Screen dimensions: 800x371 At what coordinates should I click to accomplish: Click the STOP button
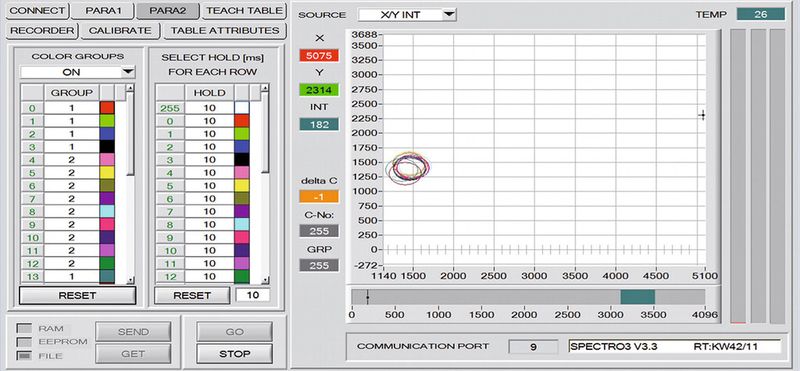coord(235,353)
